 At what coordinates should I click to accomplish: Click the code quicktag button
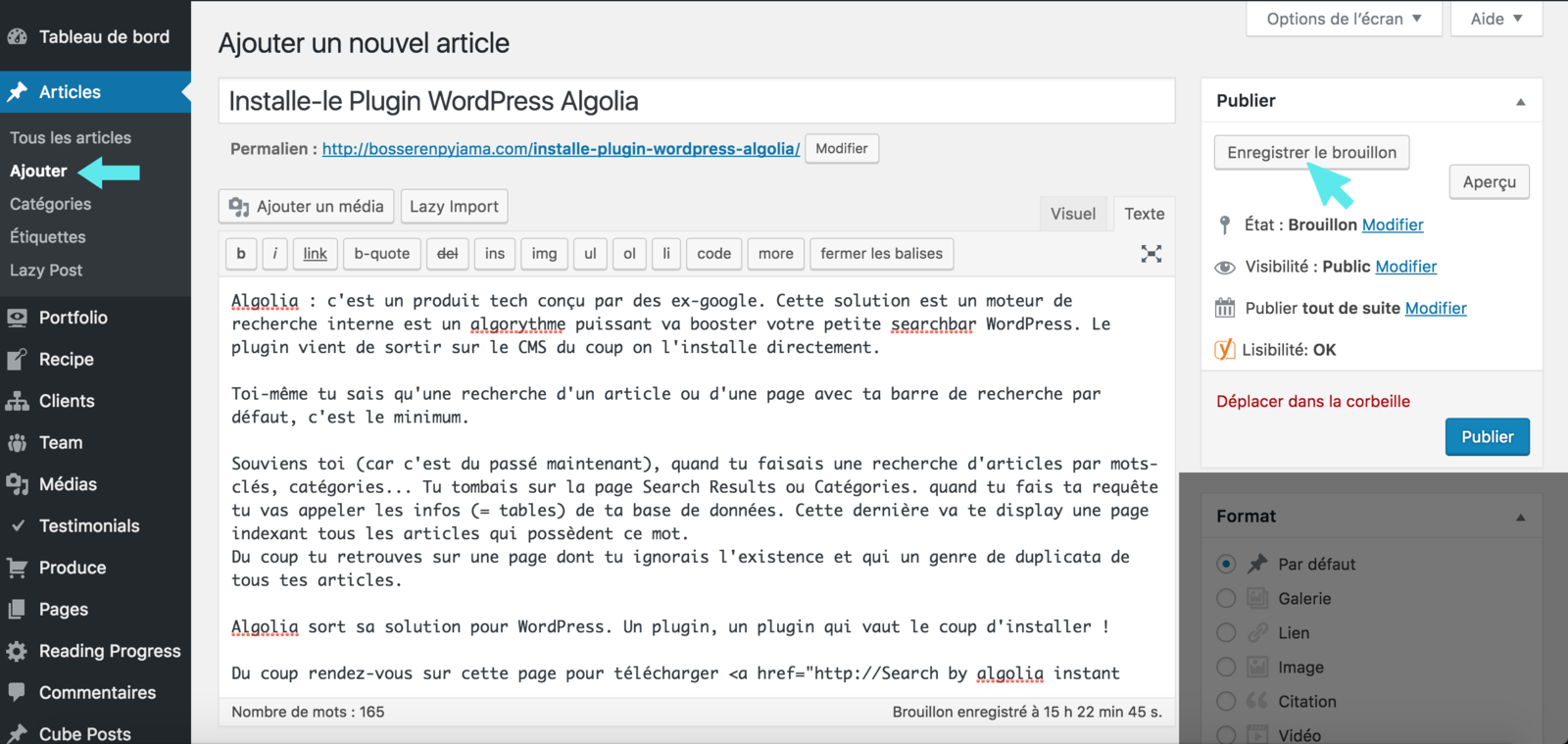click(x=714, y=254)
